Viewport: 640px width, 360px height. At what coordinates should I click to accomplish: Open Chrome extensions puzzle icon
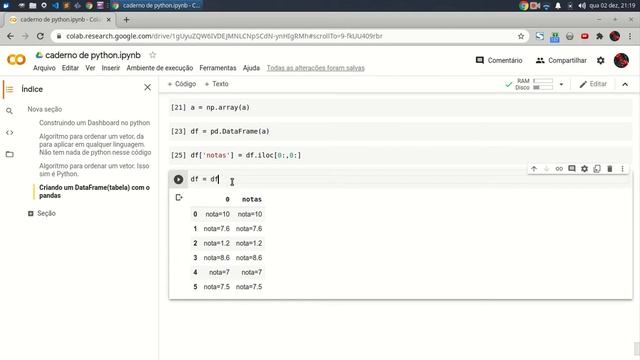[x=599, y=36]
